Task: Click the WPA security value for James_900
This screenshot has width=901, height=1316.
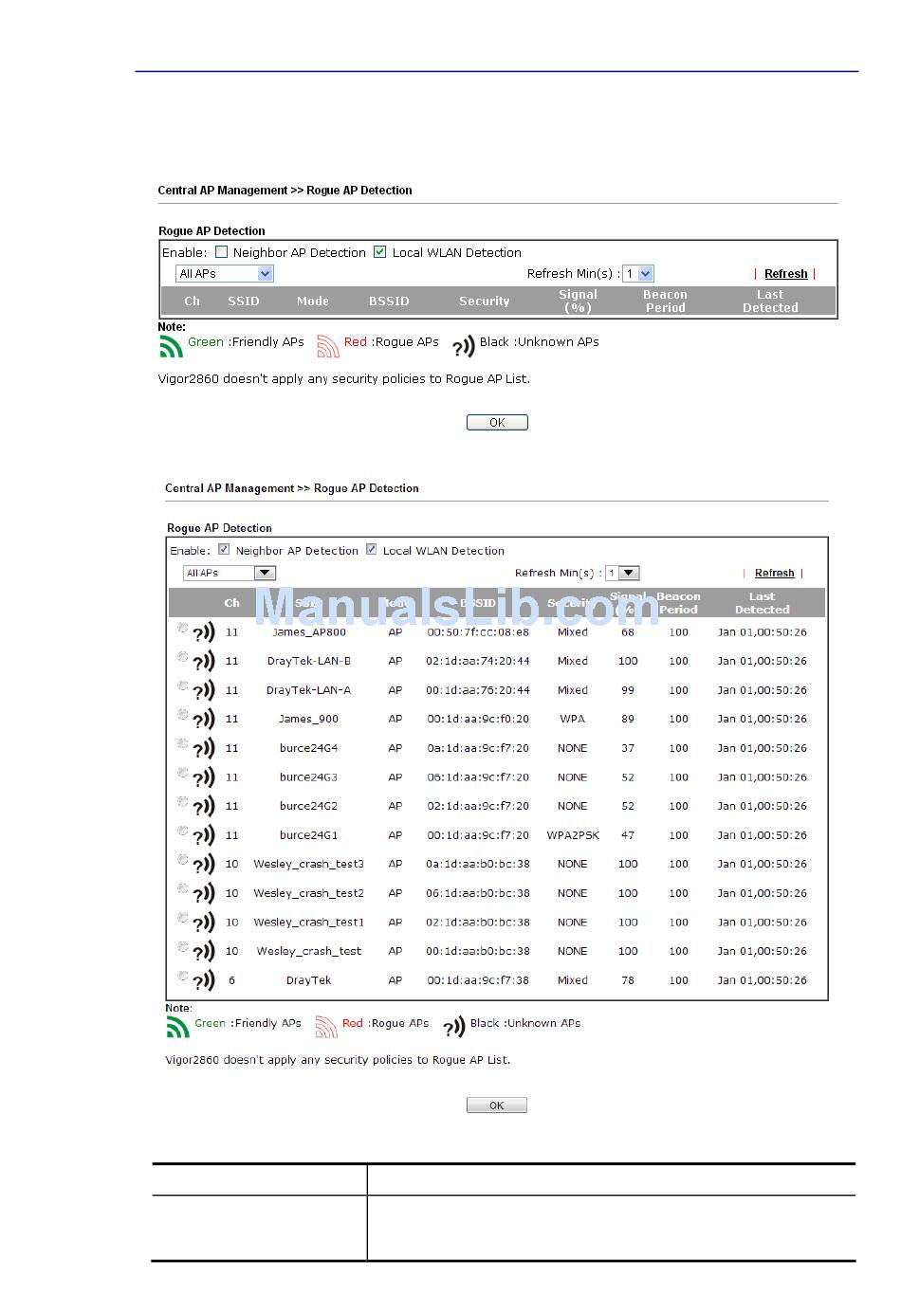Action: click(573, 719)
